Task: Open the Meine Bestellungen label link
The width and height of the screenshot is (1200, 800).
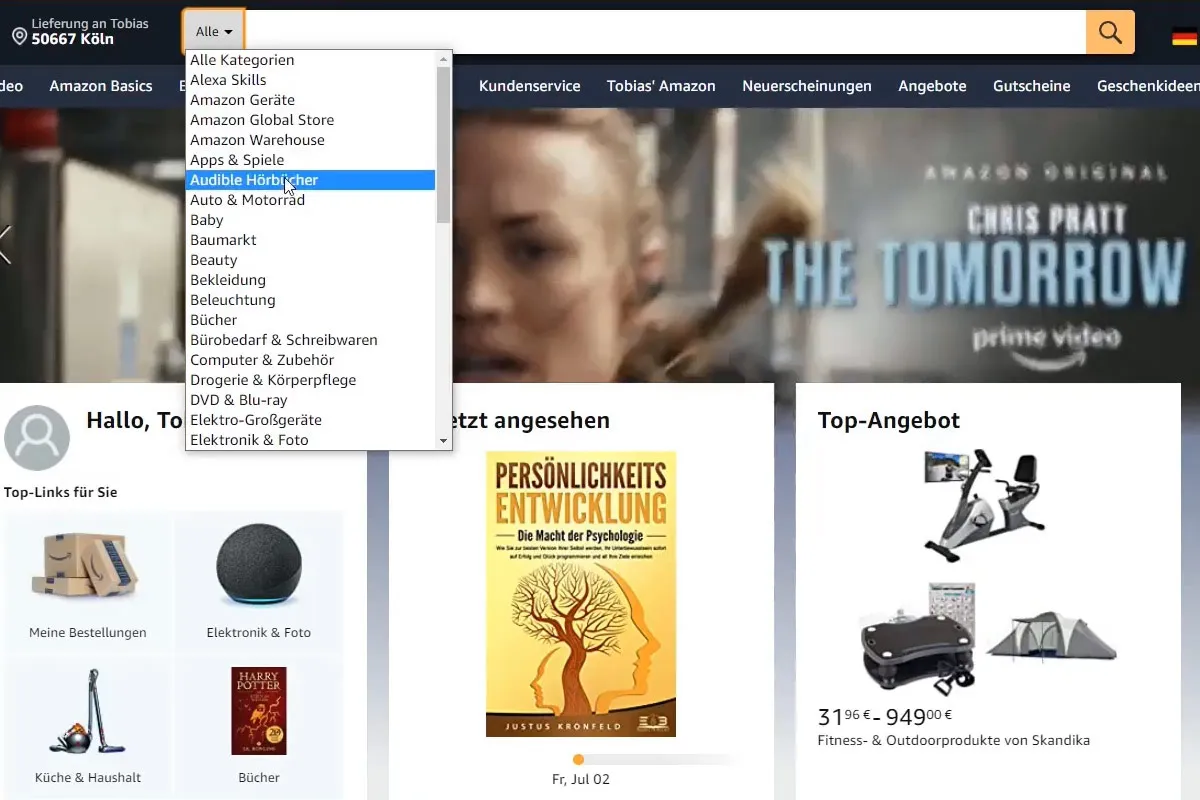Action: pyautogui.click(x=88, y=632)
